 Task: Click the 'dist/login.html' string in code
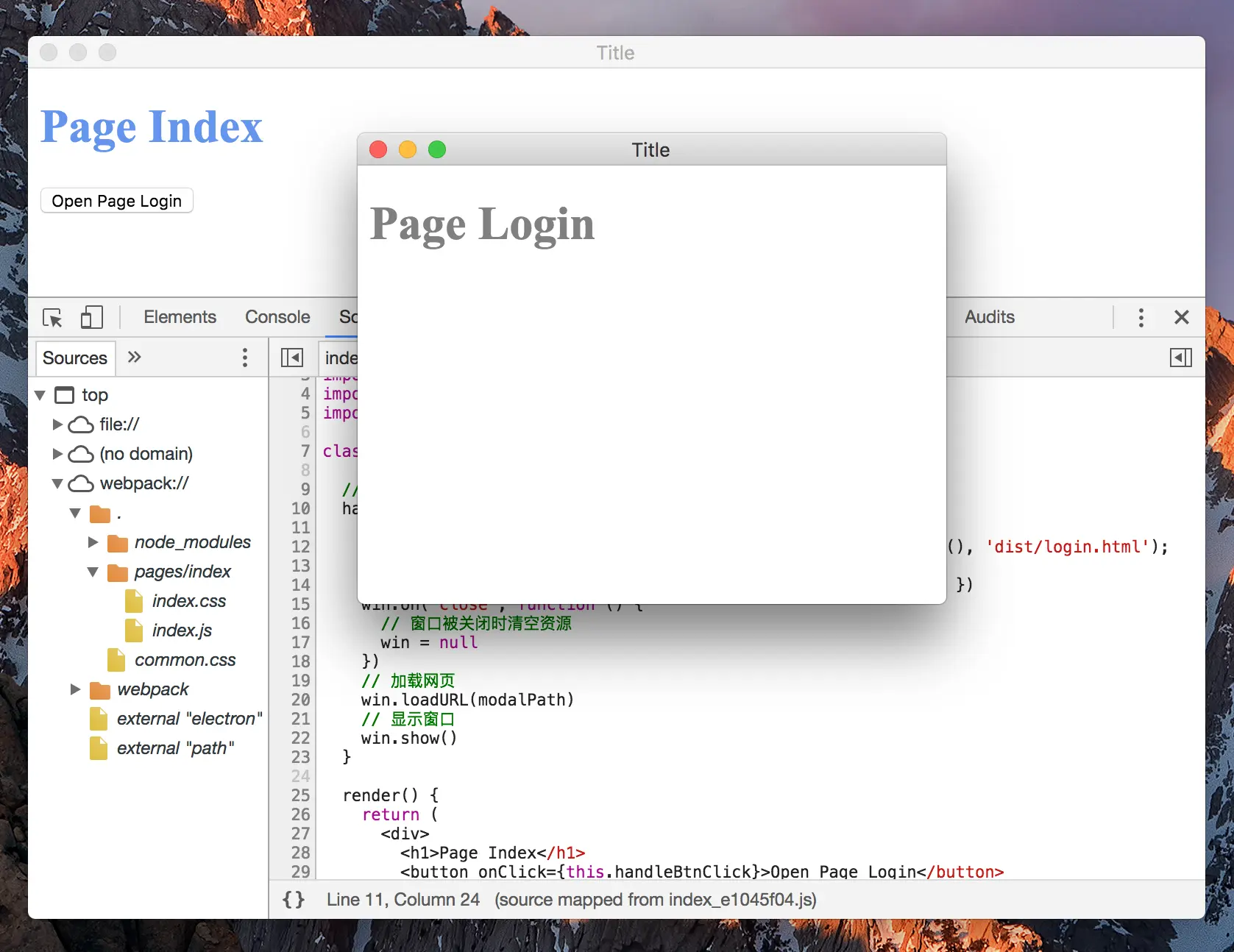[x=1068, y=547]
